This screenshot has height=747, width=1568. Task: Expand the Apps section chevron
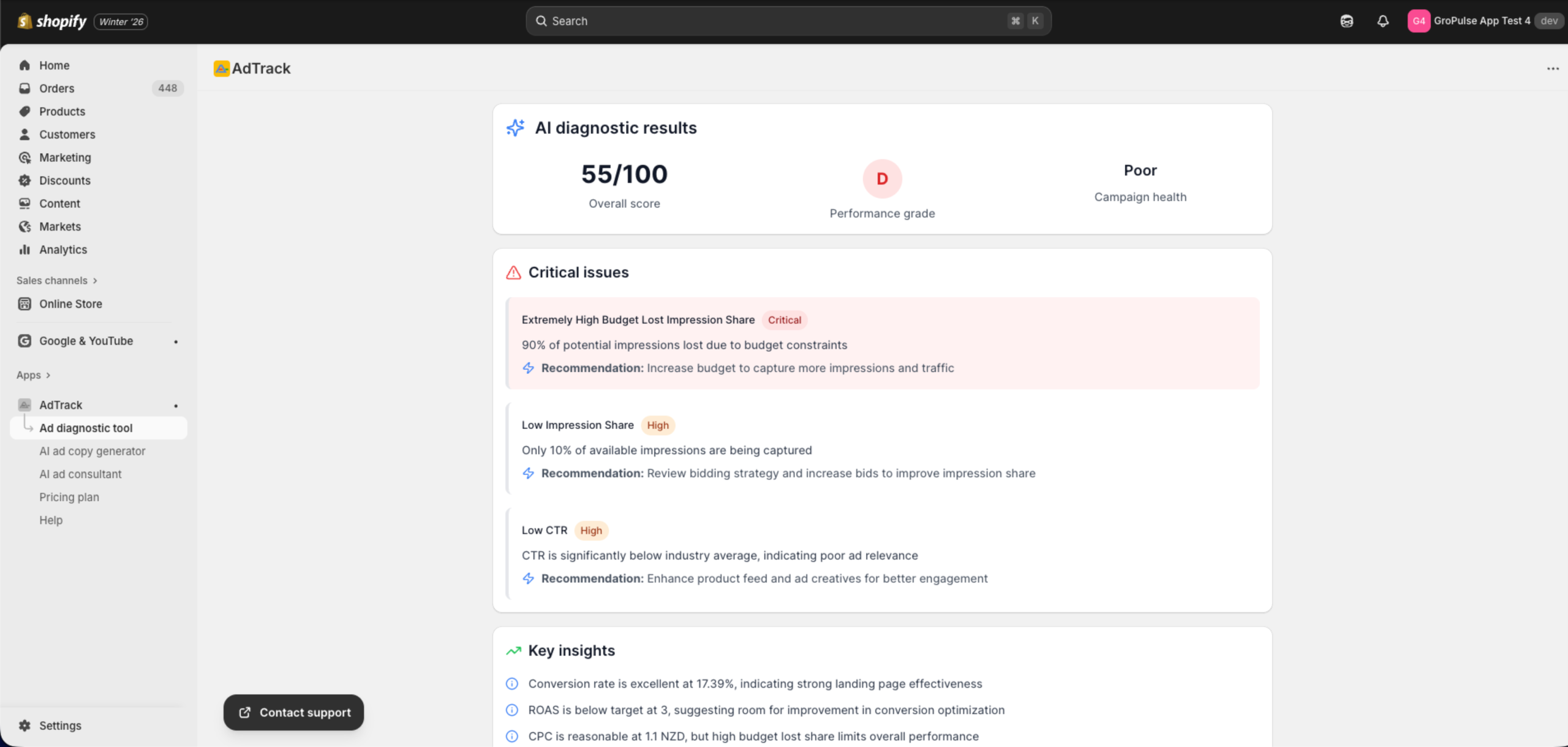coord(48,375)
